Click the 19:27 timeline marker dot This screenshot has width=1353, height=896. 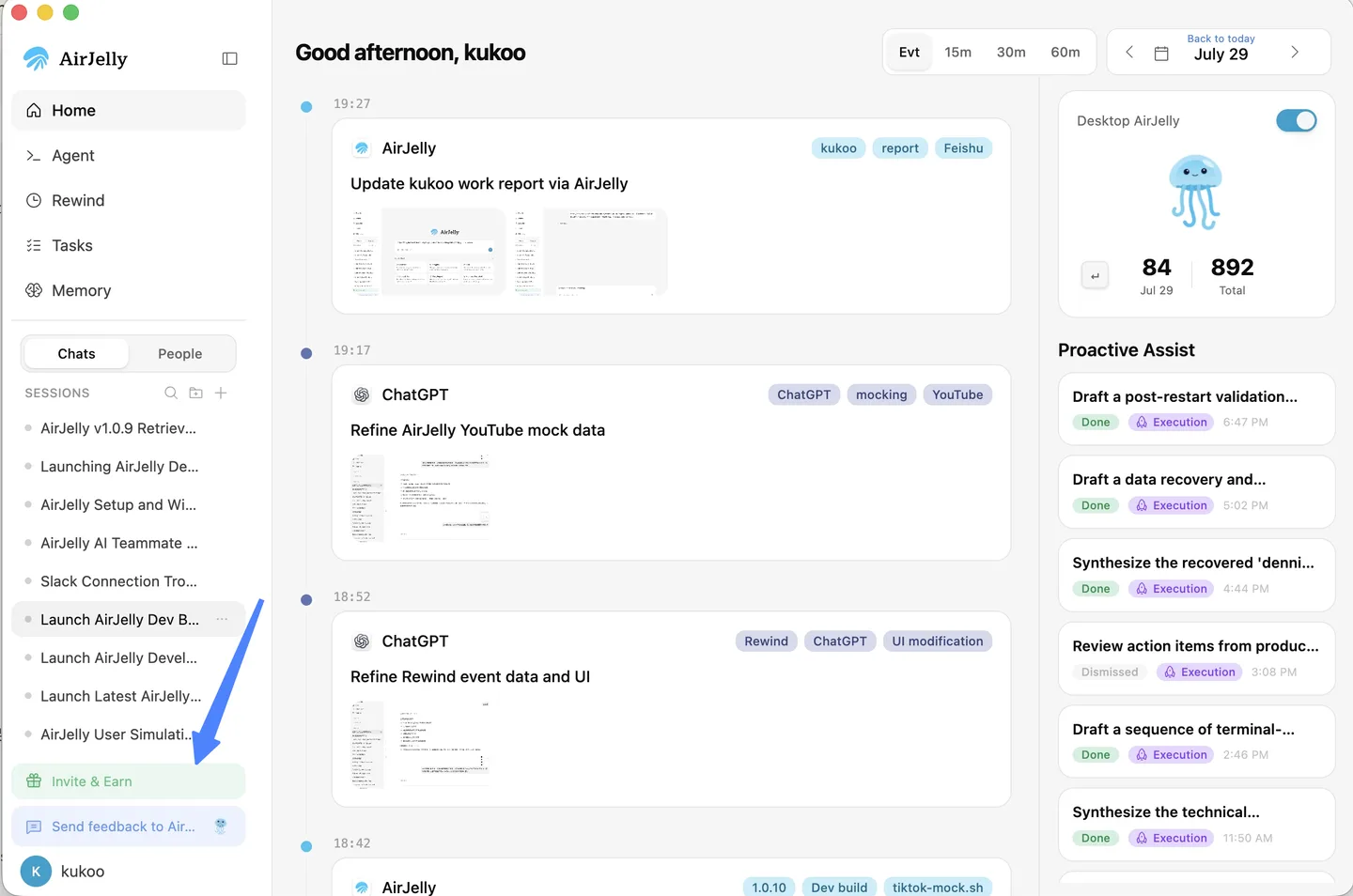tap(306, 107)
